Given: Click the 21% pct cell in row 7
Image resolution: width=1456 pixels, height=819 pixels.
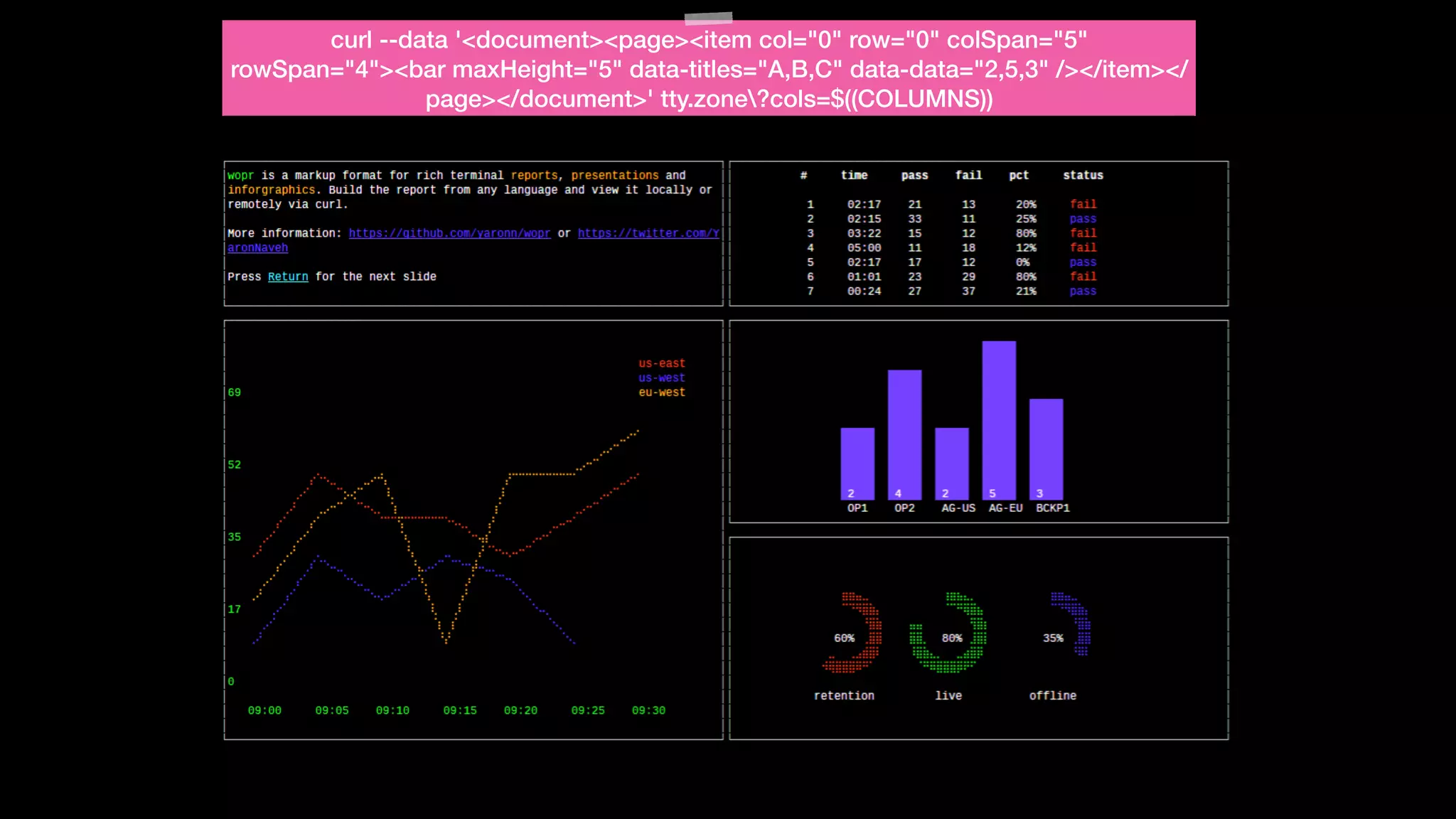Looking at the screenshot, I should [x=1026, y=291].
